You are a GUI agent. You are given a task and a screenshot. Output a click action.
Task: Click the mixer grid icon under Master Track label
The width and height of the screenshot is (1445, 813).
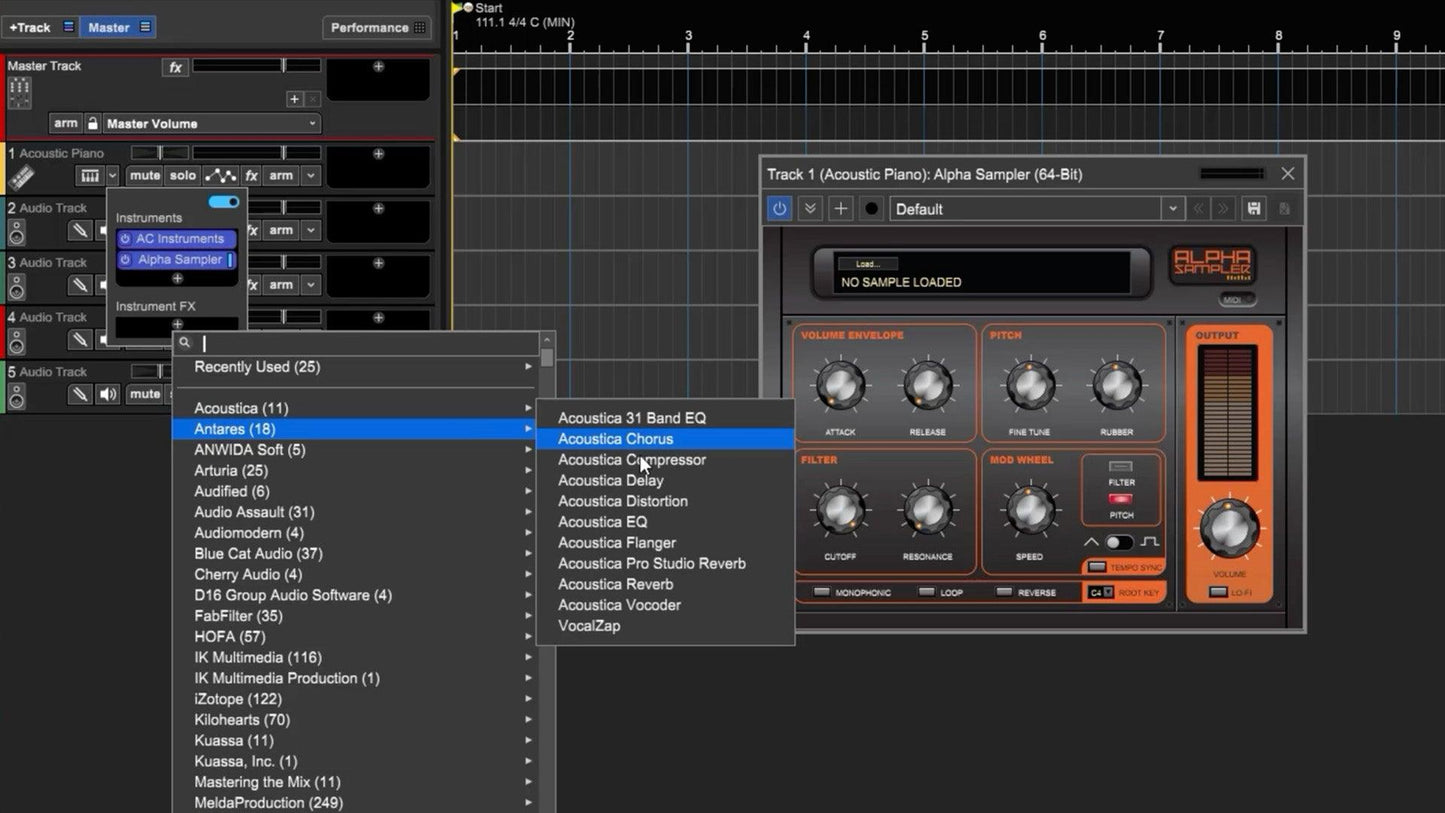(18, 91)
